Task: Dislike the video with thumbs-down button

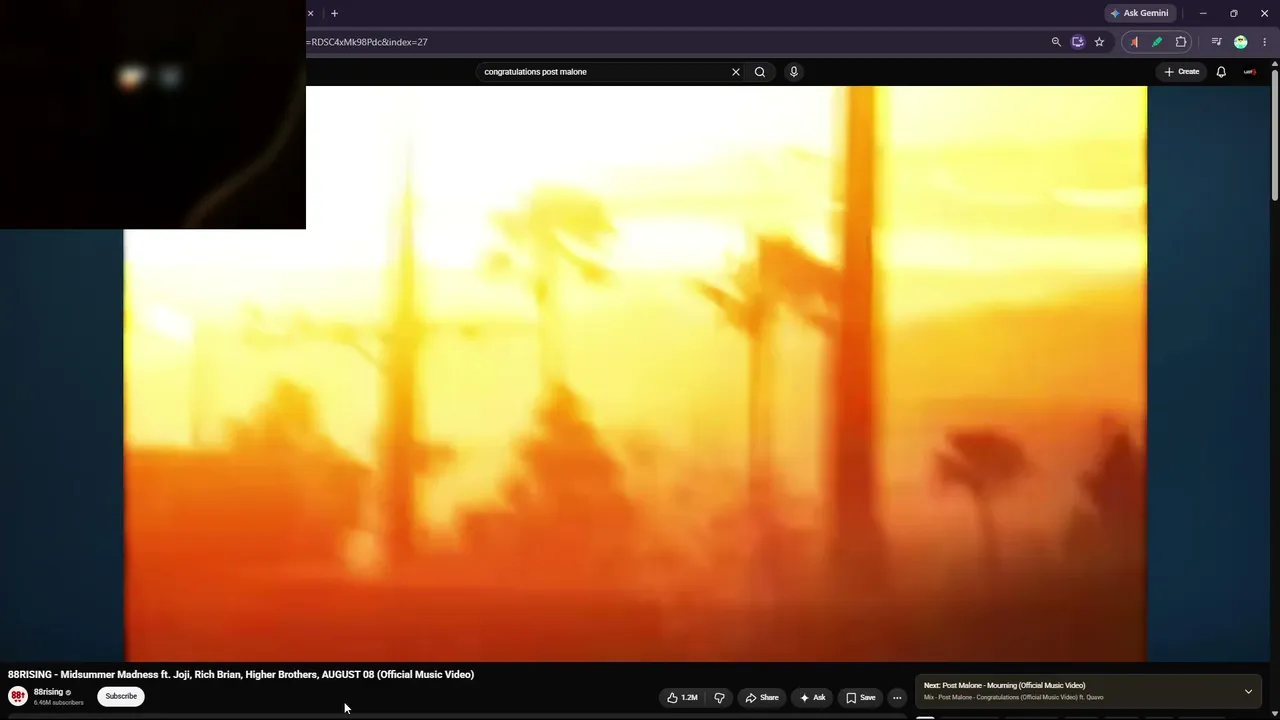Action: click(x=719, y=698)
